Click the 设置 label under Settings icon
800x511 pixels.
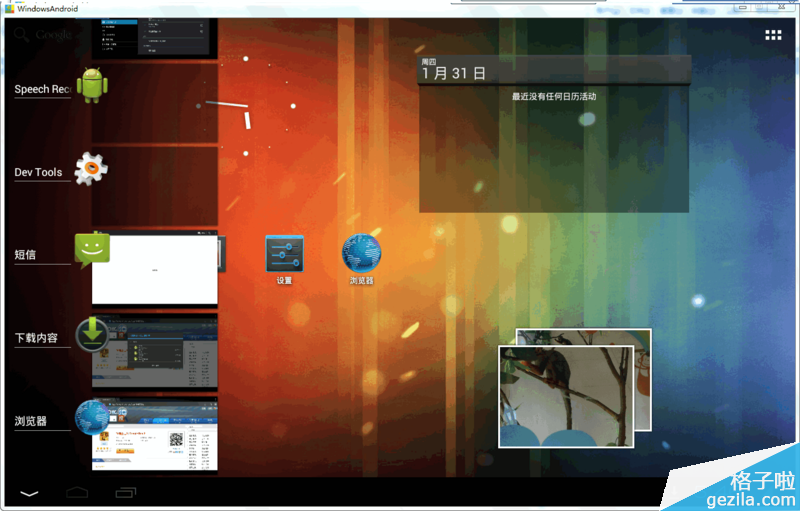coord(284,280)
